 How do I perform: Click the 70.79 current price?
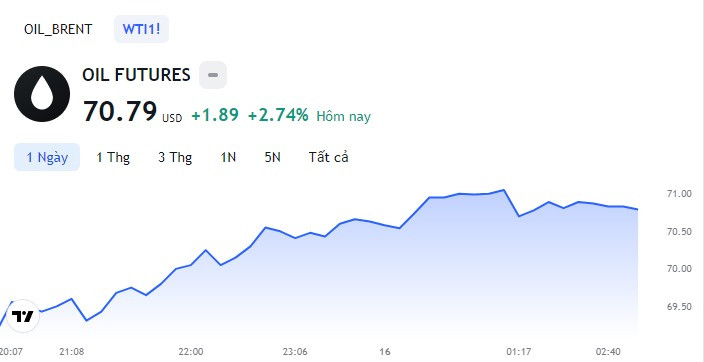click(120, 111)
